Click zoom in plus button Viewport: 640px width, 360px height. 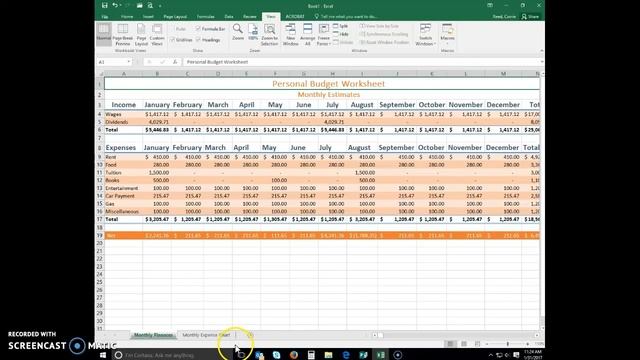[528, 344]
